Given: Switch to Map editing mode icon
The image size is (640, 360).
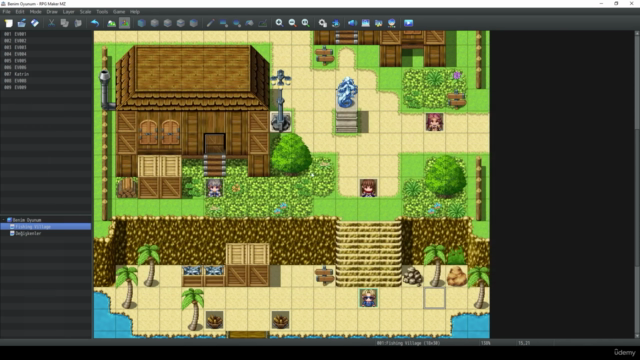Looking at the screenshot, I should pyautogui.click(x=111, y=23).
